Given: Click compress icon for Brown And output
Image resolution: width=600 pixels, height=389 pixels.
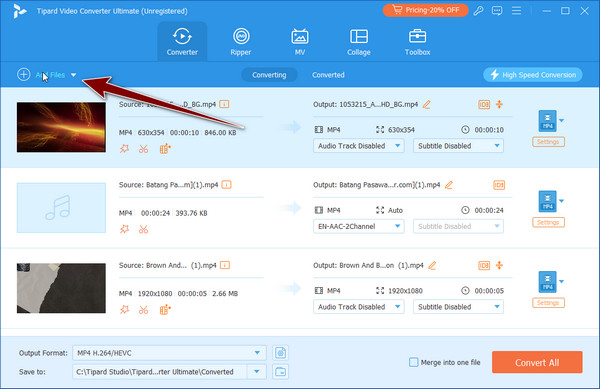Looking at the screenshot, I should 499,265.
